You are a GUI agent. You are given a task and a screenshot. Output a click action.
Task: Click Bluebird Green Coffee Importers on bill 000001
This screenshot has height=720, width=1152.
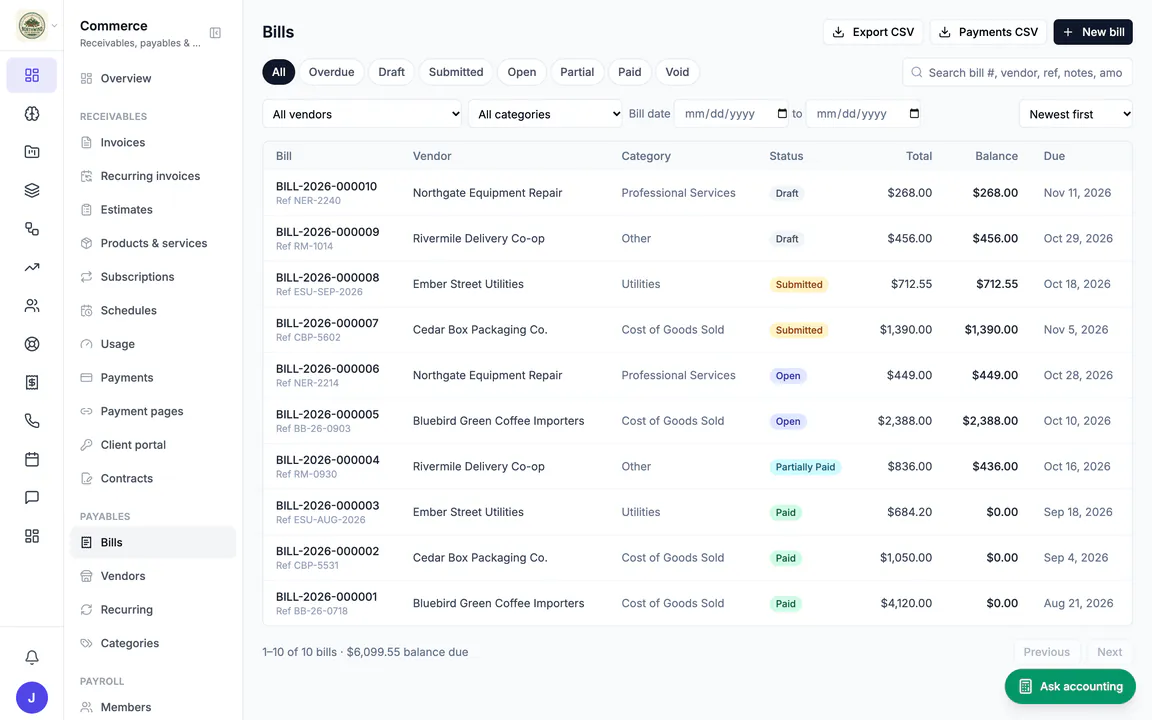498,603
